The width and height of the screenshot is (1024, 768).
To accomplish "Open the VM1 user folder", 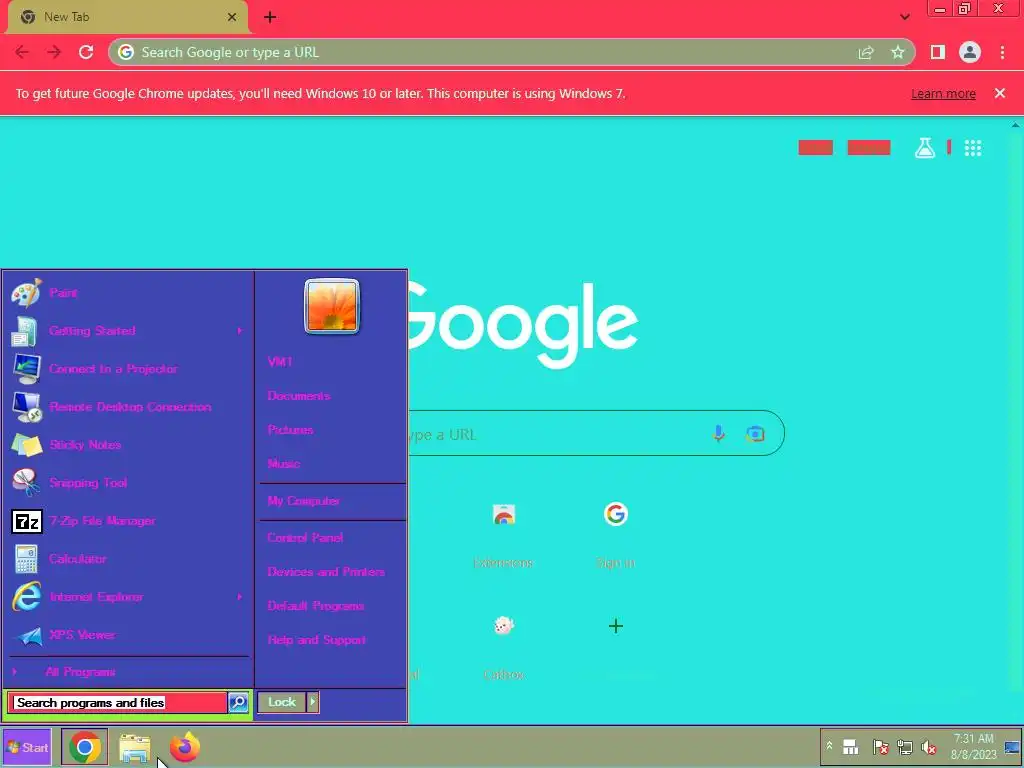I will click(x=280, y=361).
